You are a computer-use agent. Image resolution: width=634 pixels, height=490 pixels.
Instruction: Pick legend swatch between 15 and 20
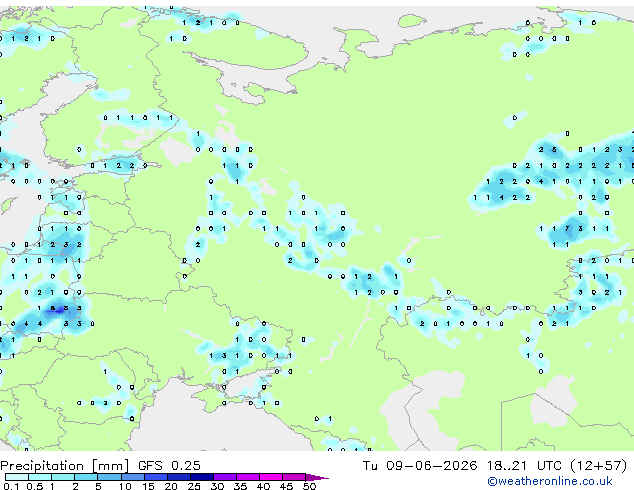tap(156, 477)
